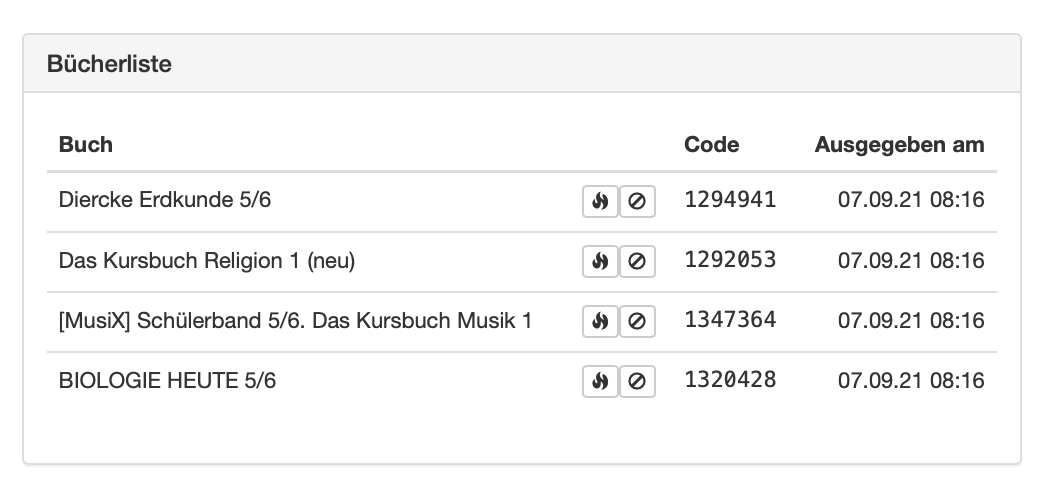Select book title Diercke Erdkunde 5/6
Image resolution: width=1052 pixels, height=494 pixels.
pyautogui.click(x=165, y=200)
